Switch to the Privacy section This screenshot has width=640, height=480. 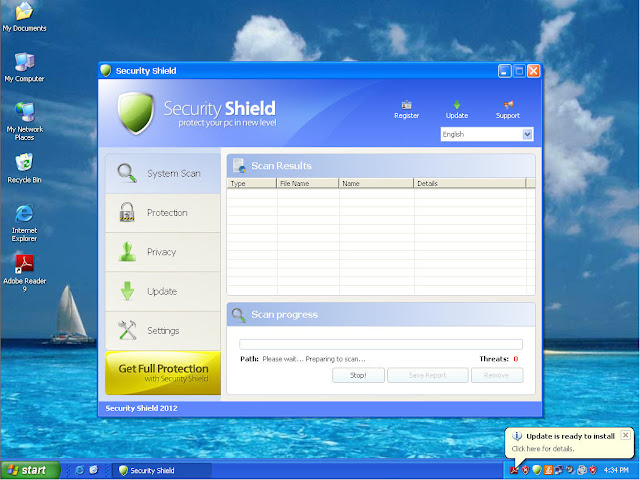point(163,252)
